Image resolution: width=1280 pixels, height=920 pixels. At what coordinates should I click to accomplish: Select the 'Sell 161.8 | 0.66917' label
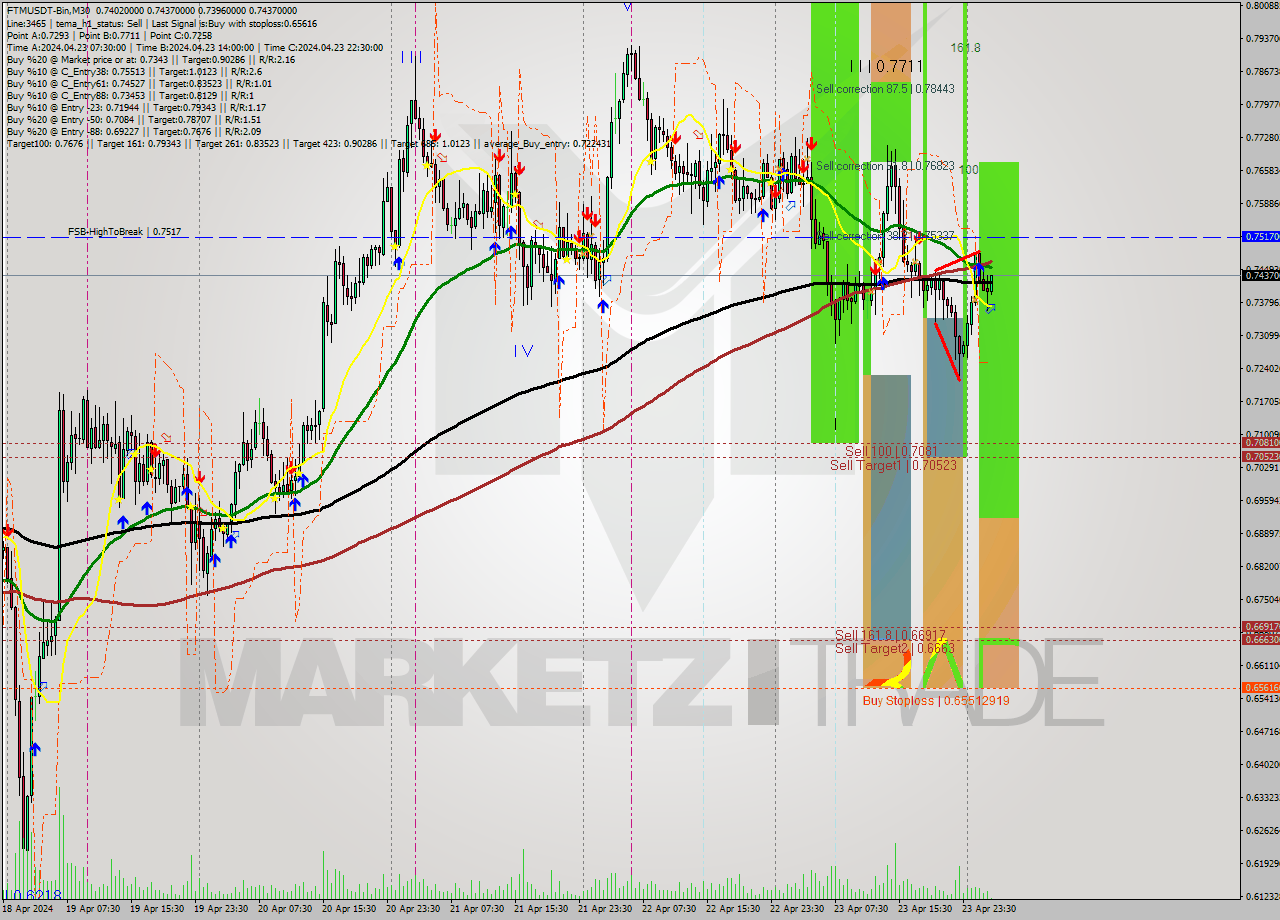click(x=890, y=635)
